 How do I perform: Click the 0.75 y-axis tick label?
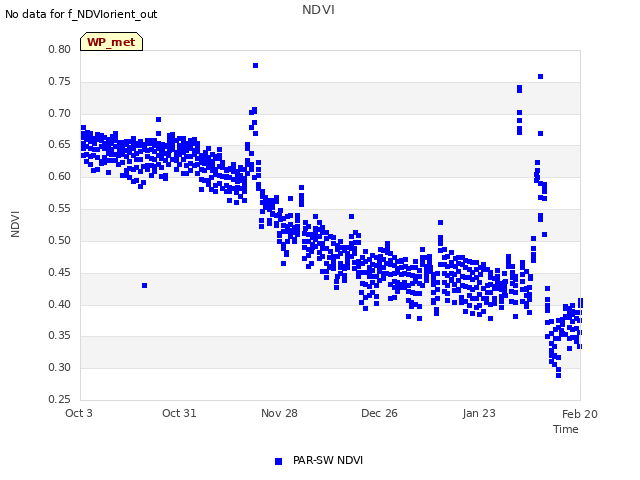60,81
